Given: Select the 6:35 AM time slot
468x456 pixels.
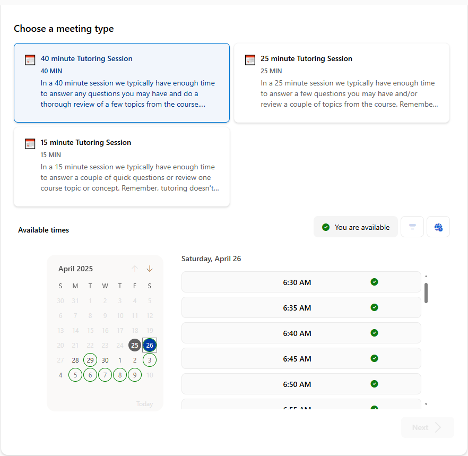Looking at the screenshot, I should [x=301, y=308].
